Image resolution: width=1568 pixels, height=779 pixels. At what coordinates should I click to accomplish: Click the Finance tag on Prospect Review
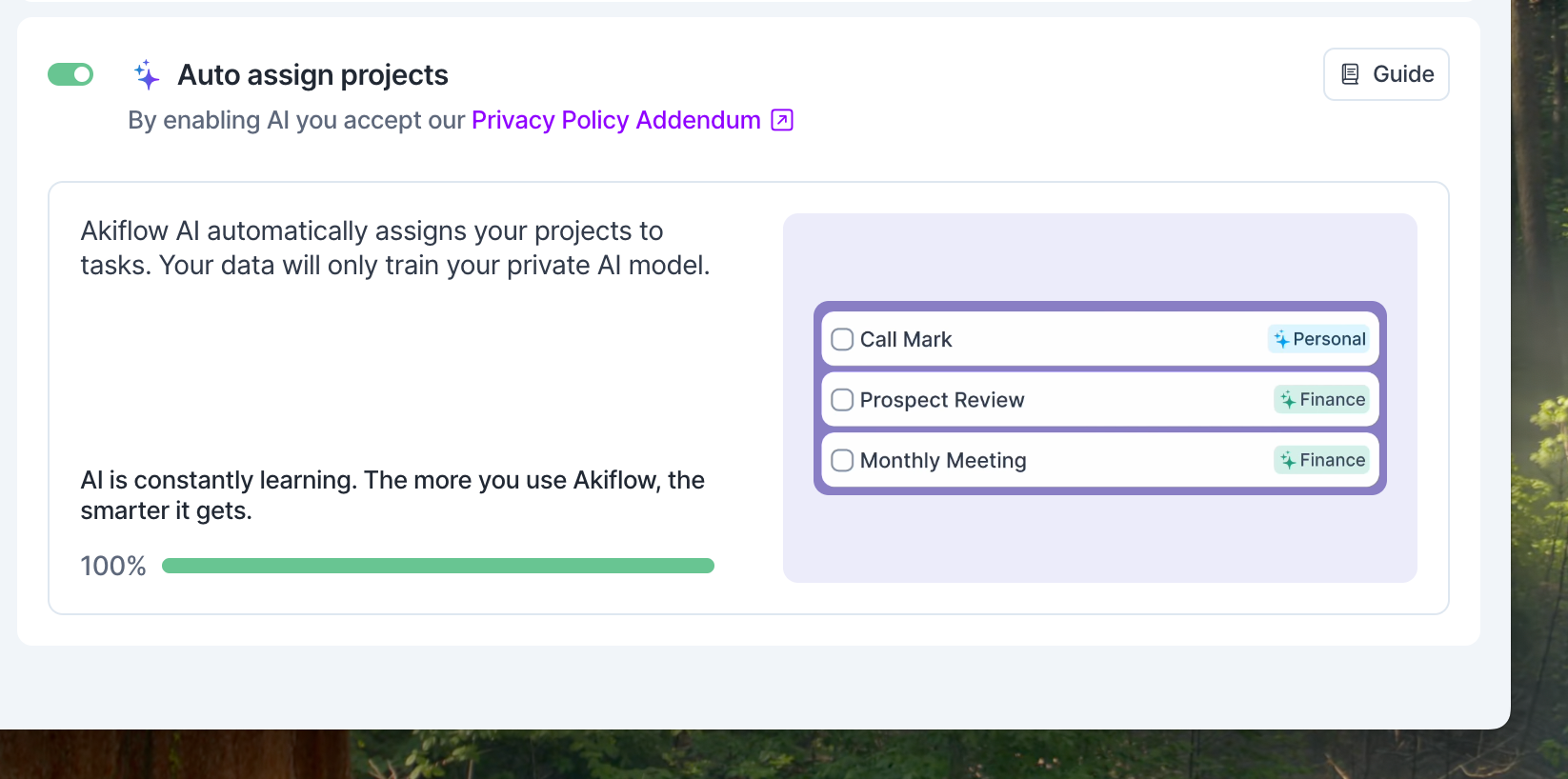1322,400
